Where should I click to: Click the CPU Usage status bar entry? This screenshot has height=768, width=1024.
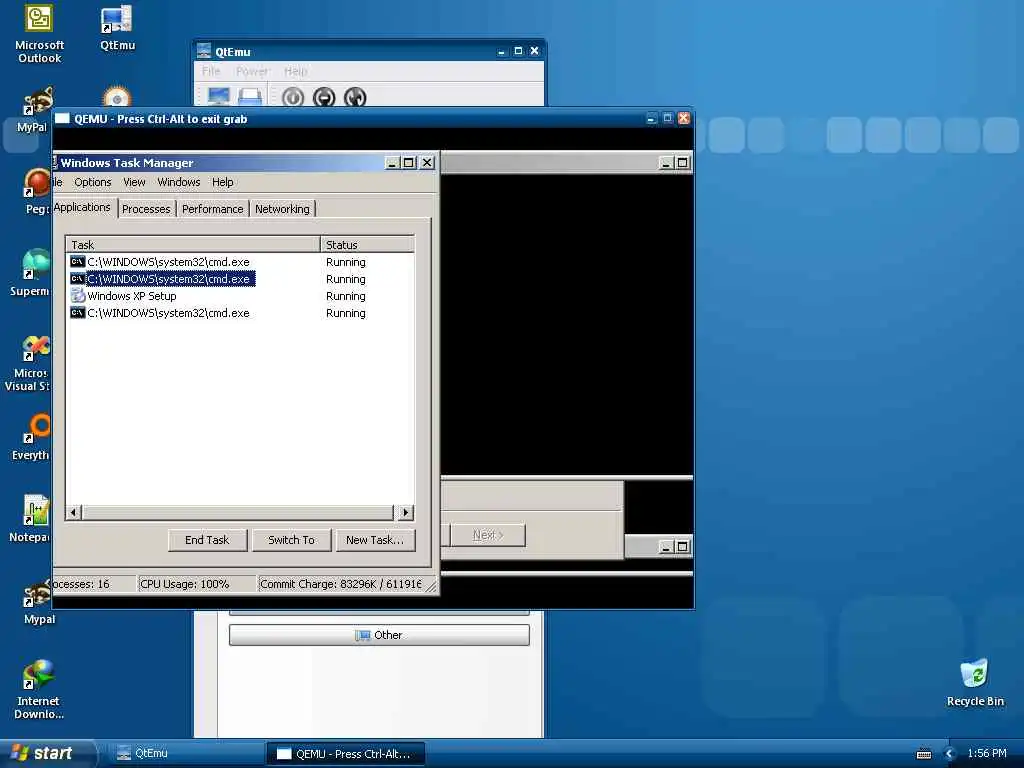coord(196,584)
